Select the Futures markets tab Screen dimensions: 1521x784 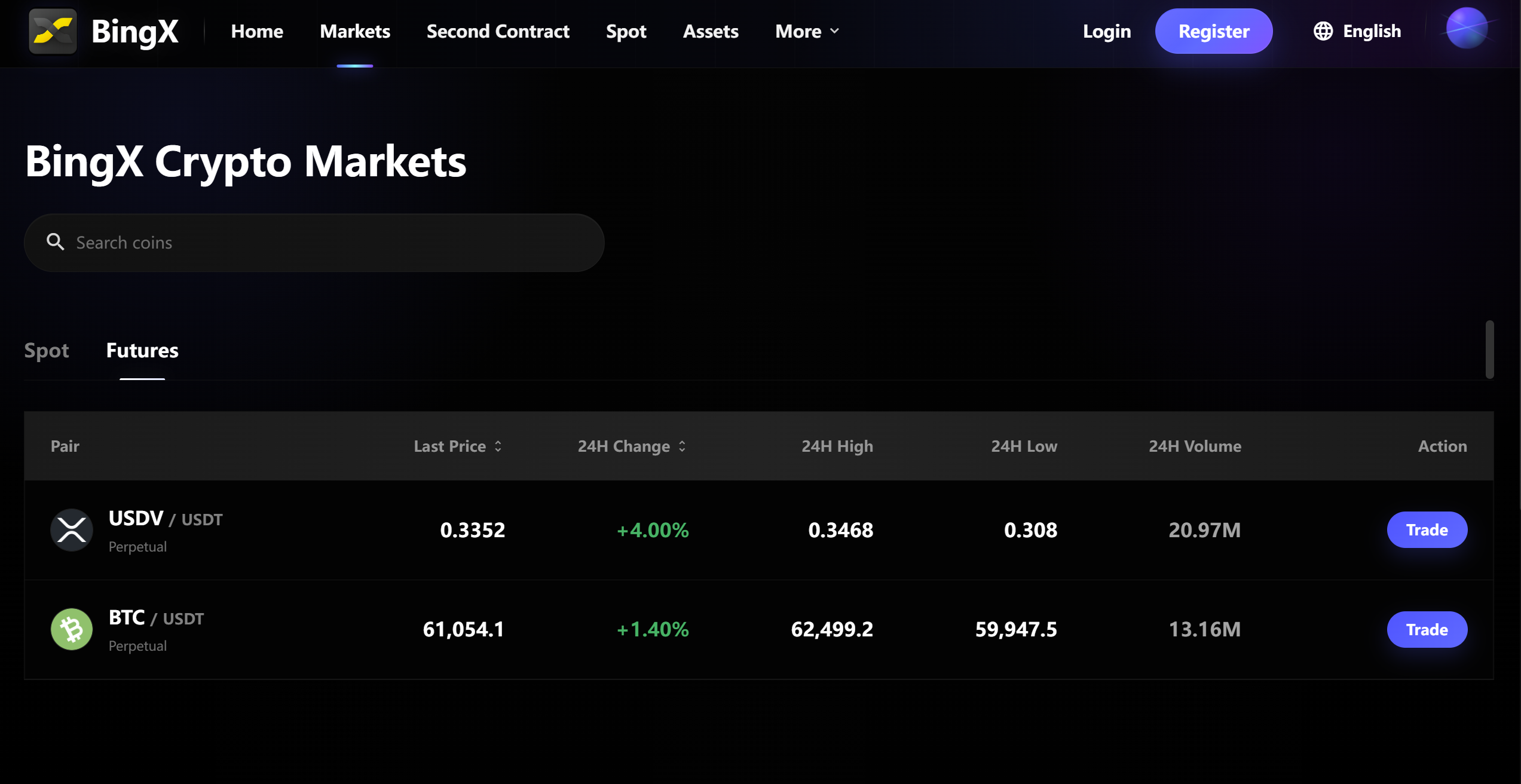click(x=142, y=350)
